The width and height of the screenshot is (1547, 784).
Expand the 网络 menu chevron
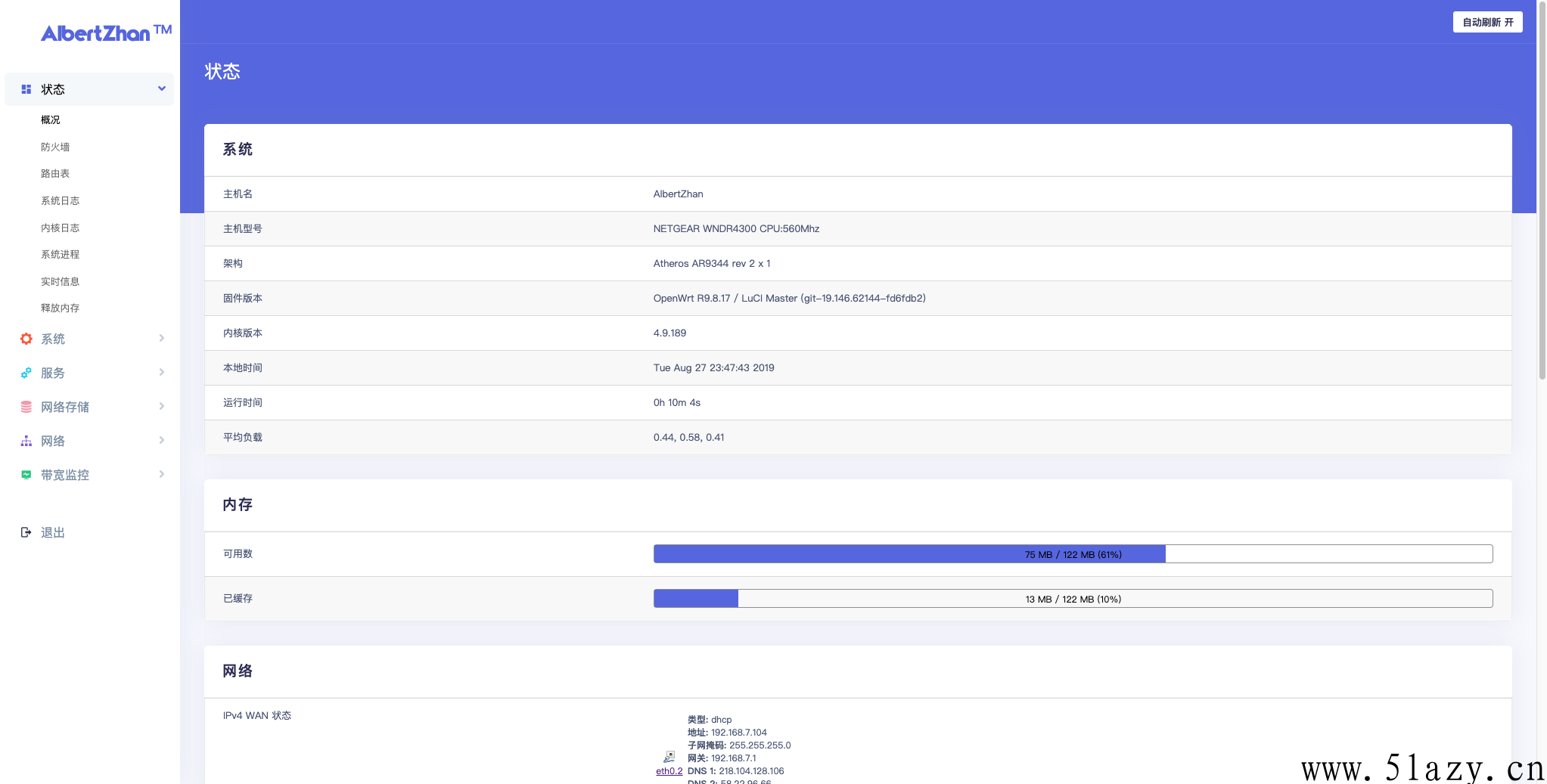tap(162, 440)
